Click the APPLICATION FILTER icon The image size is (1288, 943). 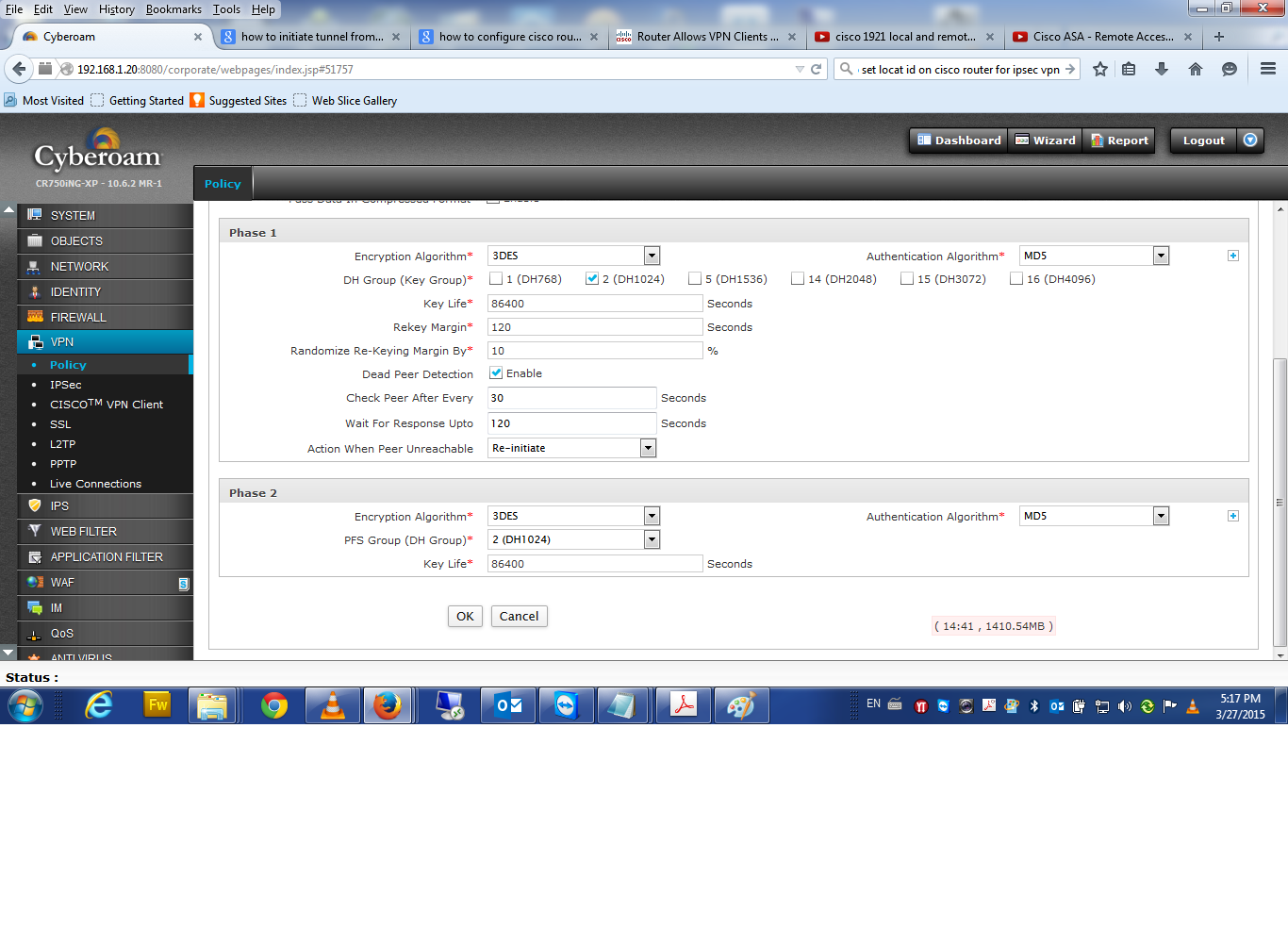(x=35, y=556)
